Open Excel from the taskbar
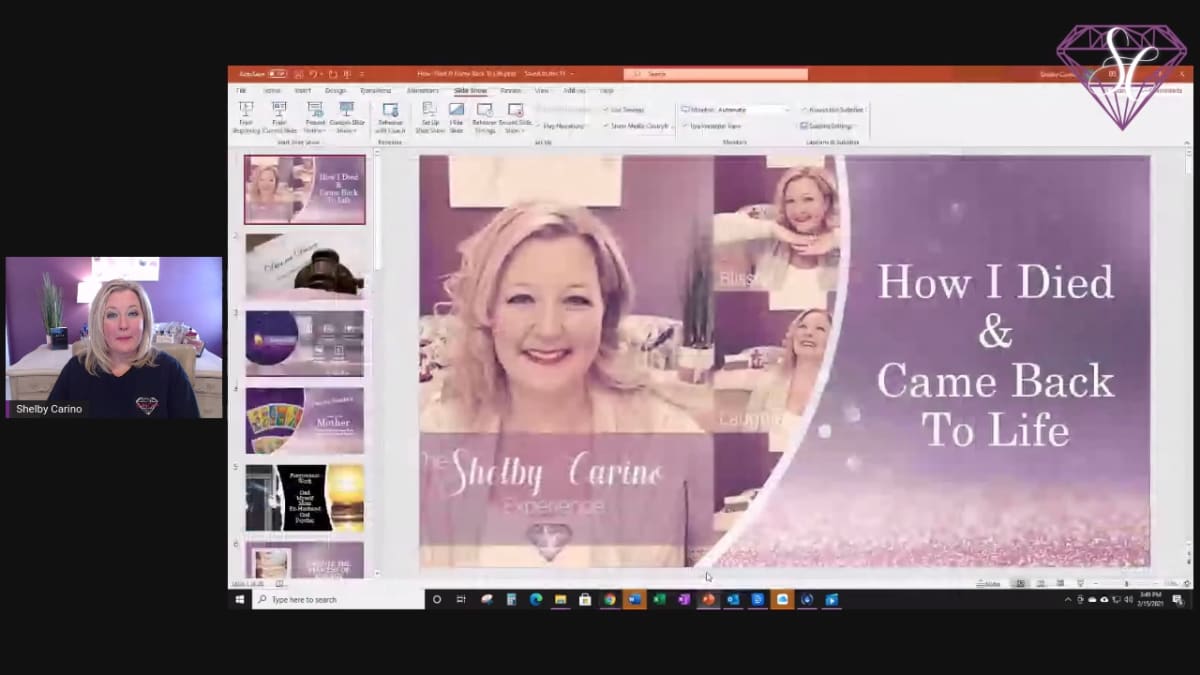1200x675 pixels. pos(658,599)
